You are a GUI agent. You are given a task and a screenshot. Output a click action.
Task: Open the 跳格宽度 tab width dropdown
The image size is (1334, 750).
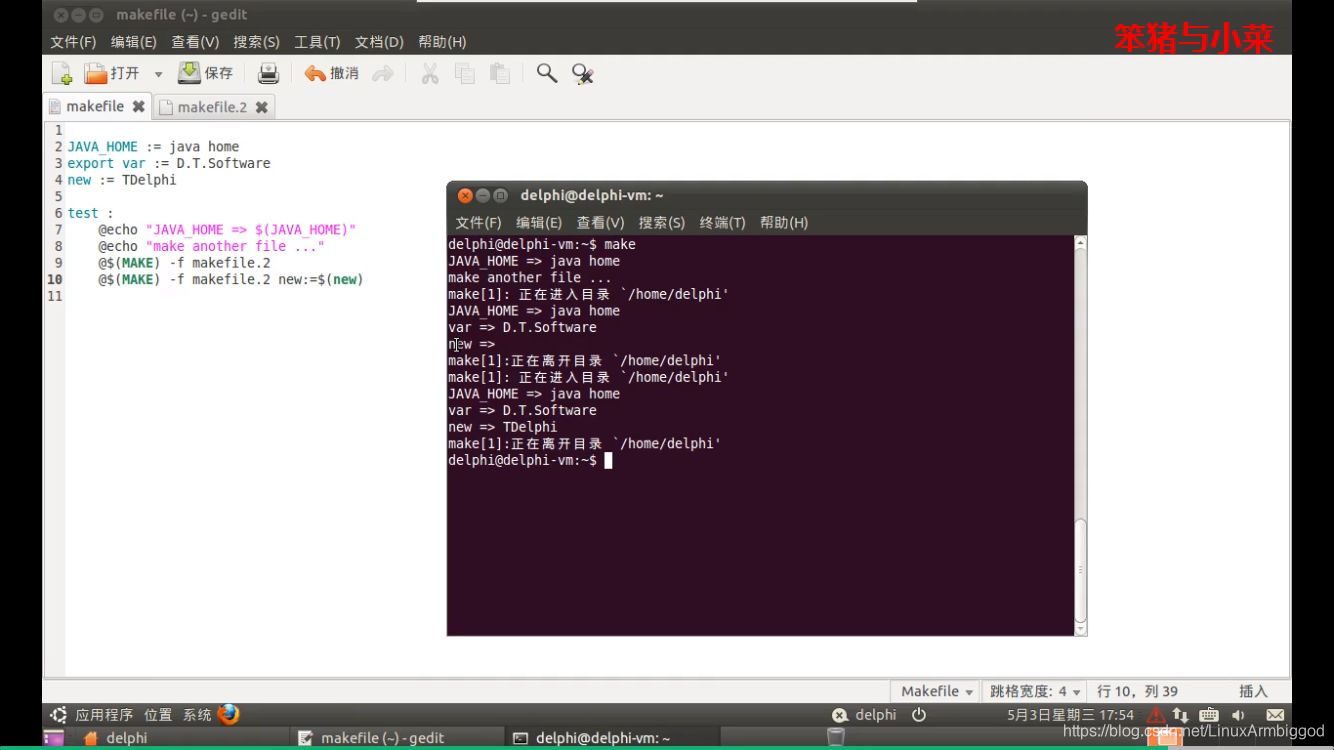(x=1036, y=691)
